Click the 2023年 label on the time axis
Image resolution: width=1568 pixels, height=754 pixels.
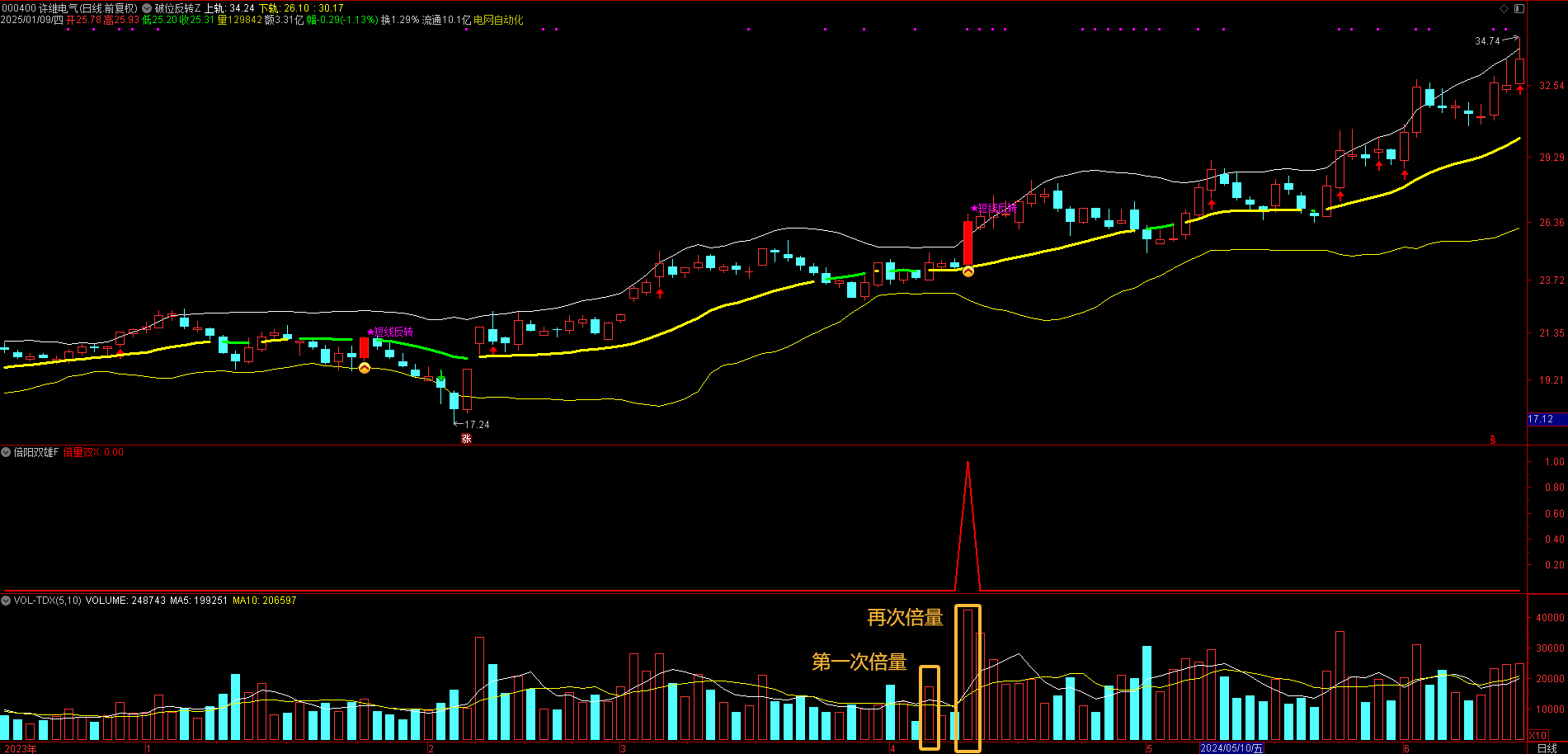pyautogui.click(x=21, y=748)
